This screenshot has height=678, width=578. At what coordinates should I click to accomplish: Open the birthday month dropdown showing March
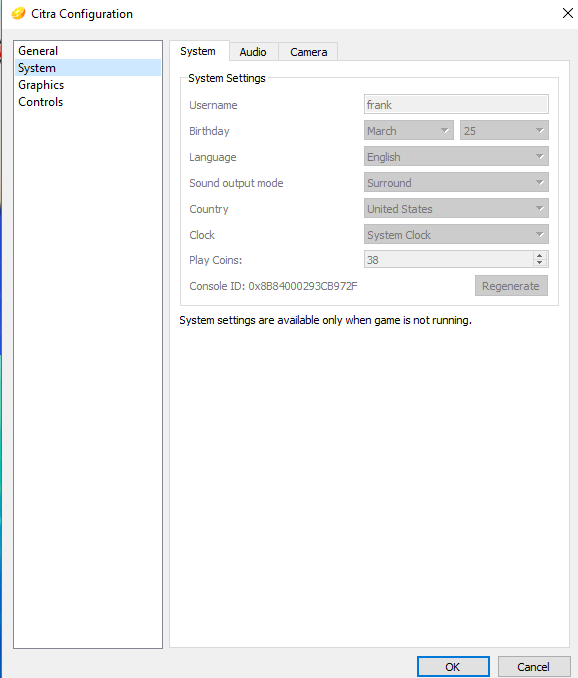tap(409, 131)
